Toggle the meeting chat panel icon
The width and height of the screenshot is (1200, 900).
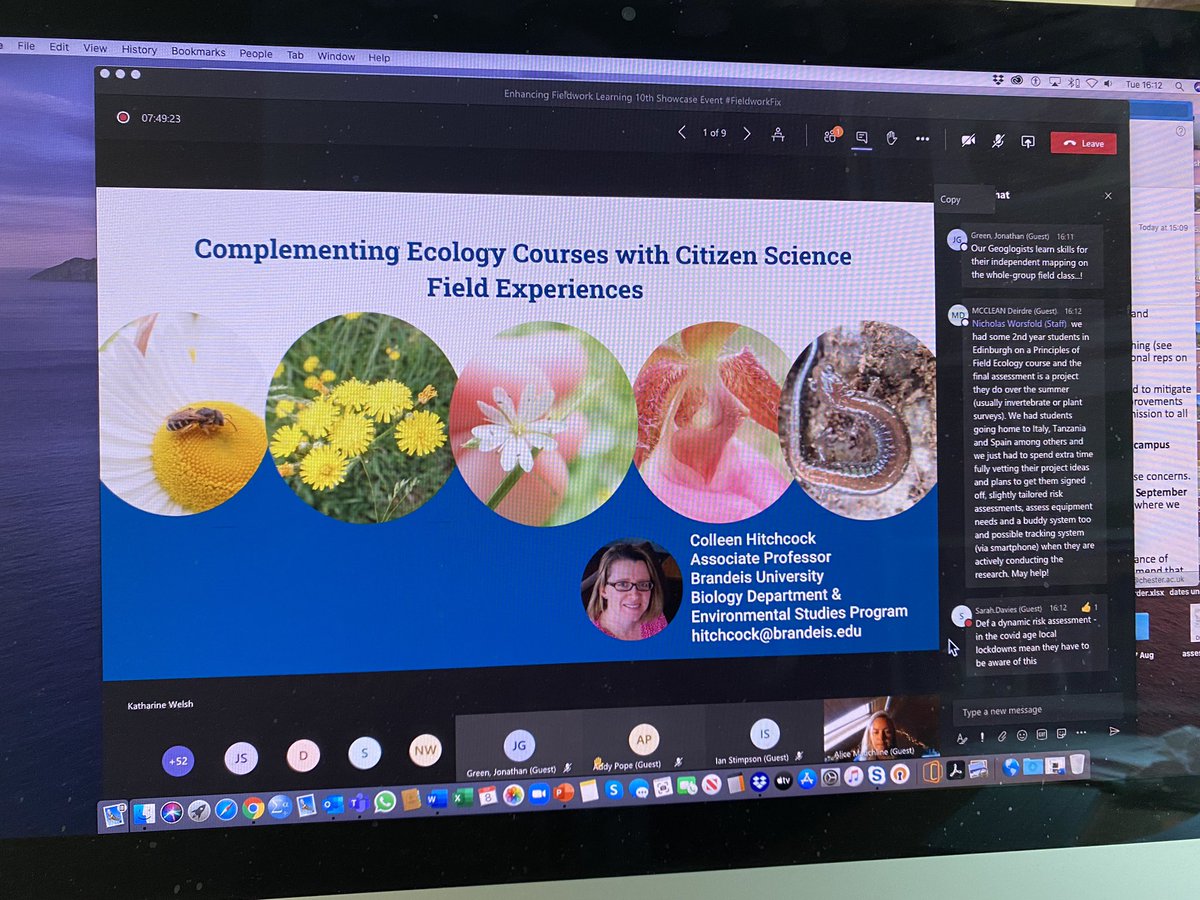click(x=861, y=138)
